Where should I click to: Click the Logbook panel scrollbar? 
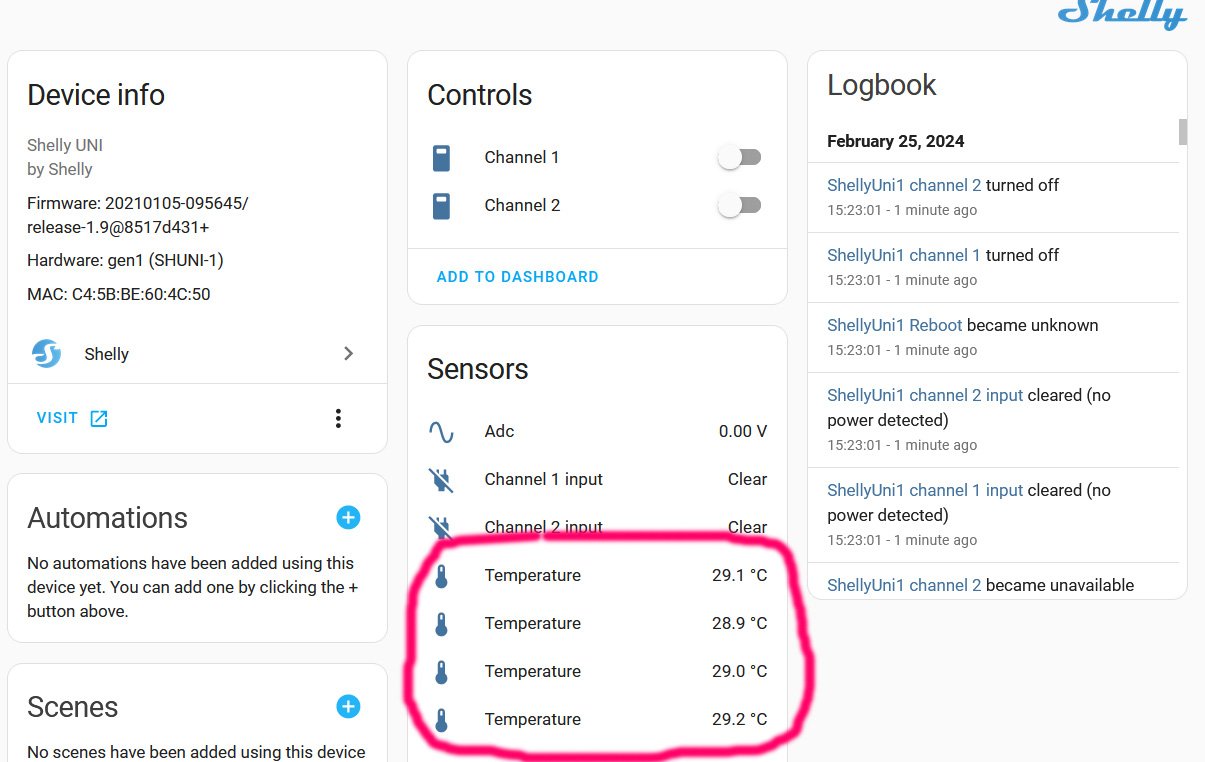[1183, 132]
